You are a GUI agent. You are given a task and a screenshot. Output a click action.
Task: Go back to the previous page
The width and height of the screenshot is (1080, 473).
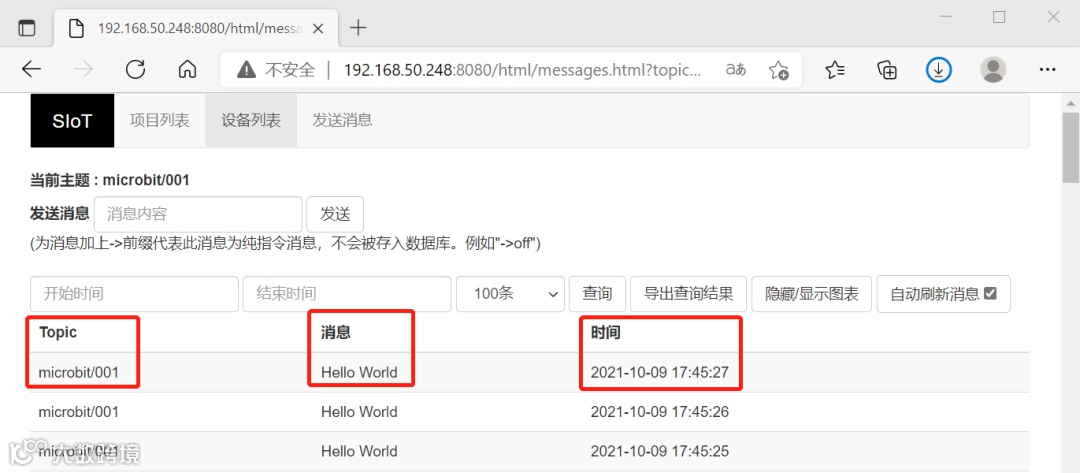32,70
